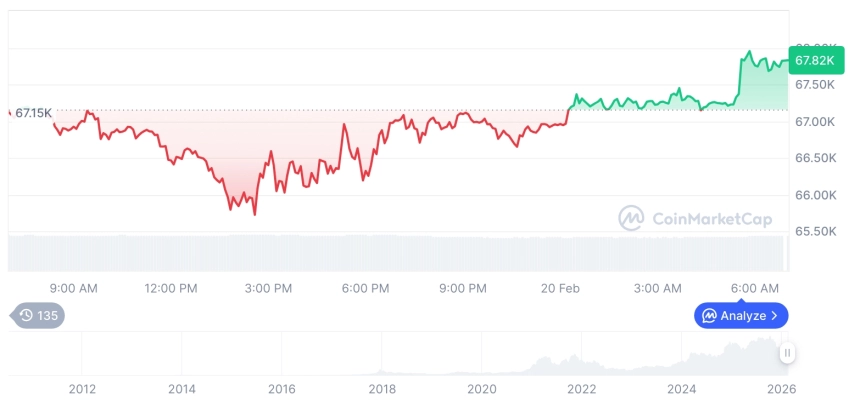Click the green 67.82K current price tag
Image resolution: width=860 pixels, height=401 pixels.
(x=814, y=60)
